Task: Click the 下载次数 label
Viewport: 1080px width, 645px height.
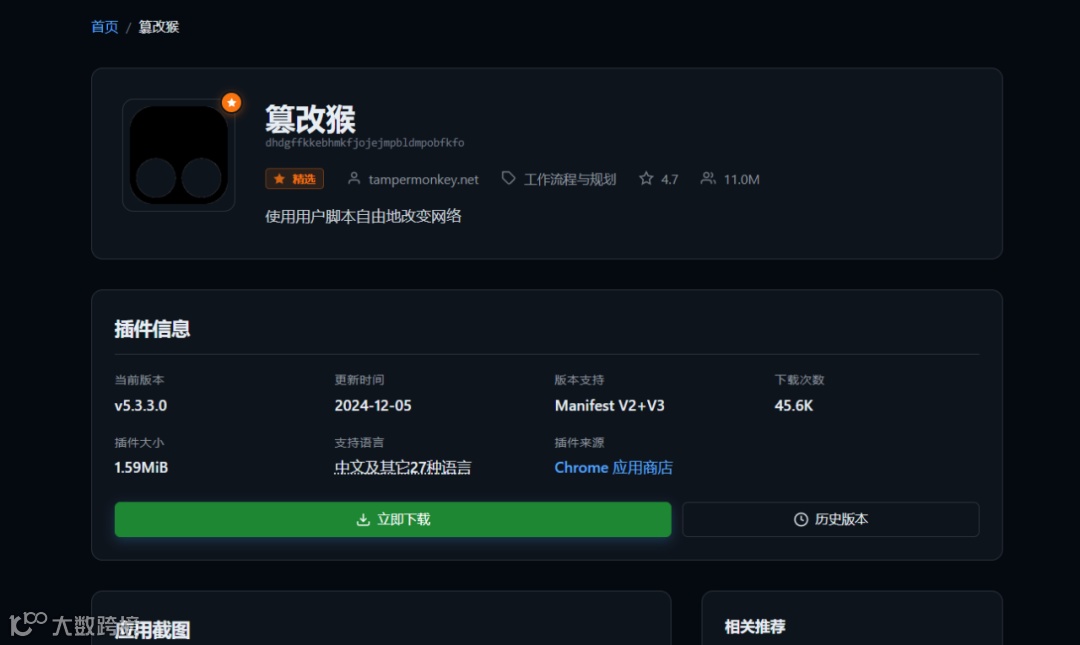Action: (x=799, y=380)
